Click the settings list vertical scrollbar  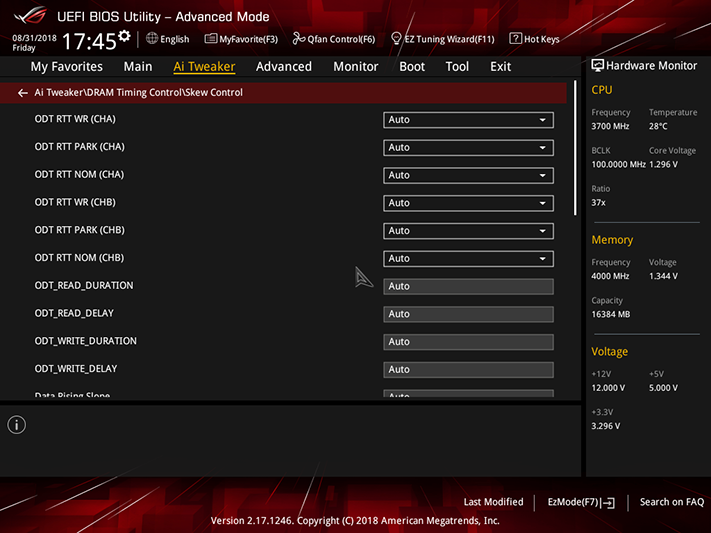575,148
